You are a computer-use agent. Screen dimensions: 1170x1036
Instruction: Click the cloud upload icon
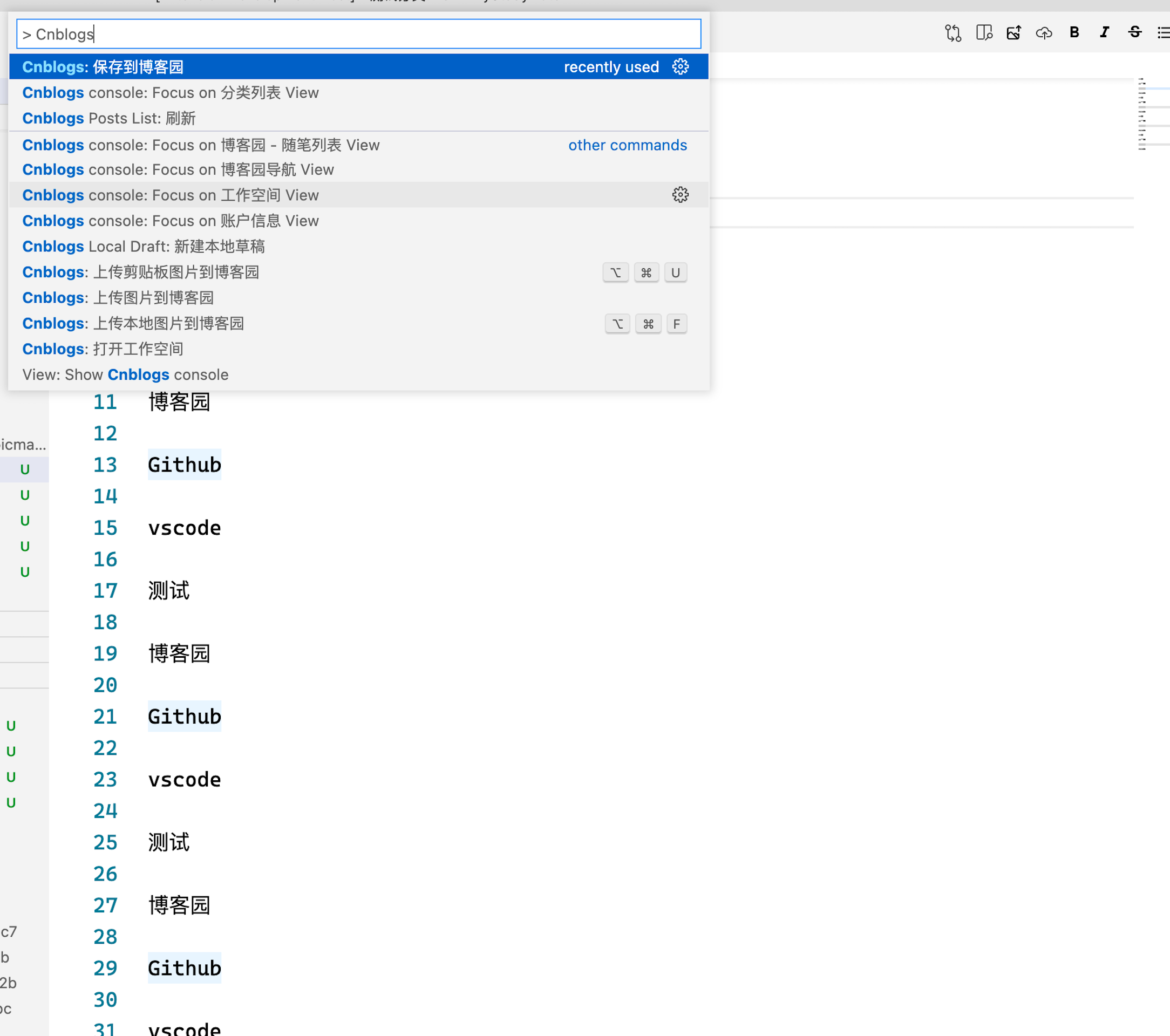point(1044,32)
